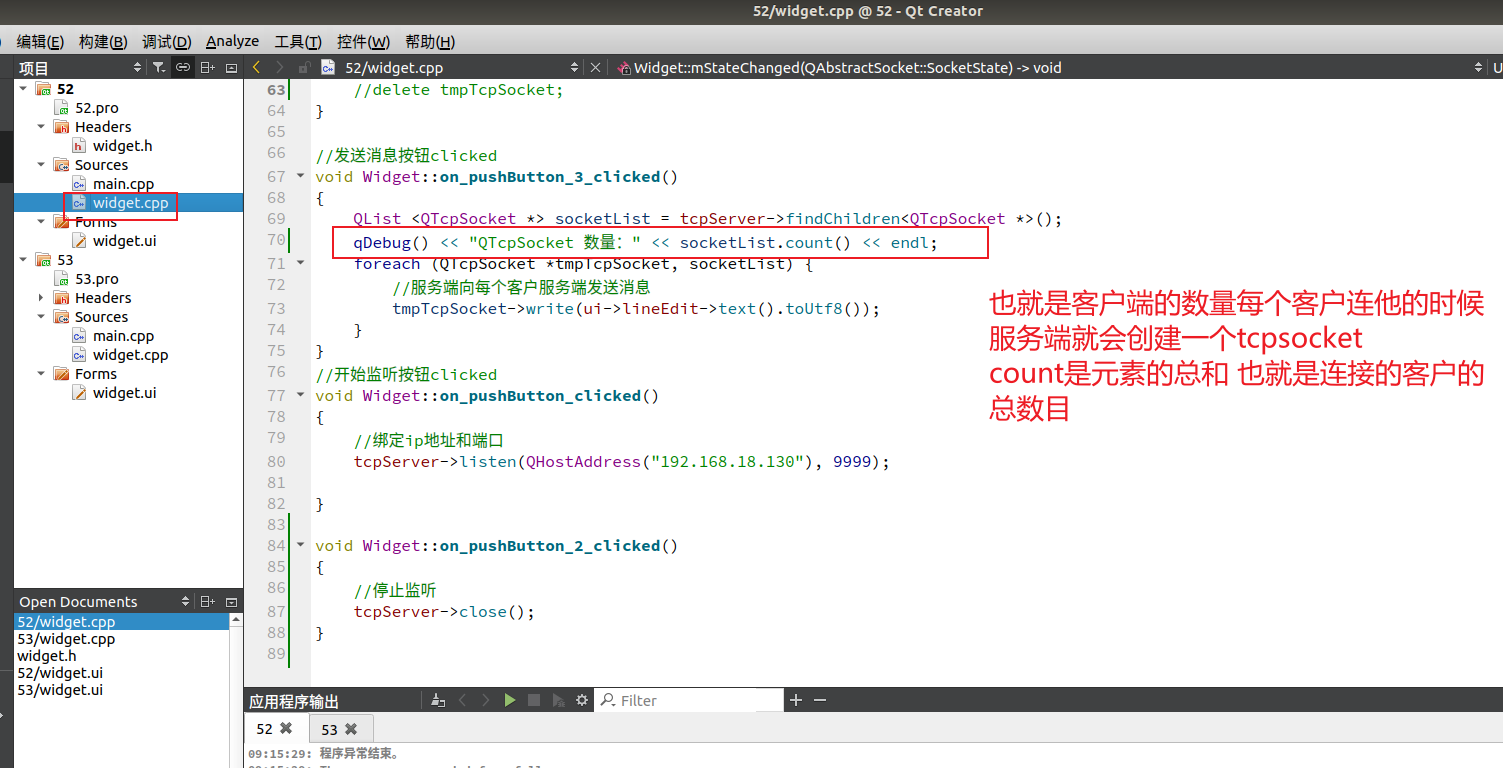Close the Open Documents panel
This screenshot has width=1503, height=768.
tap(231, 601)
